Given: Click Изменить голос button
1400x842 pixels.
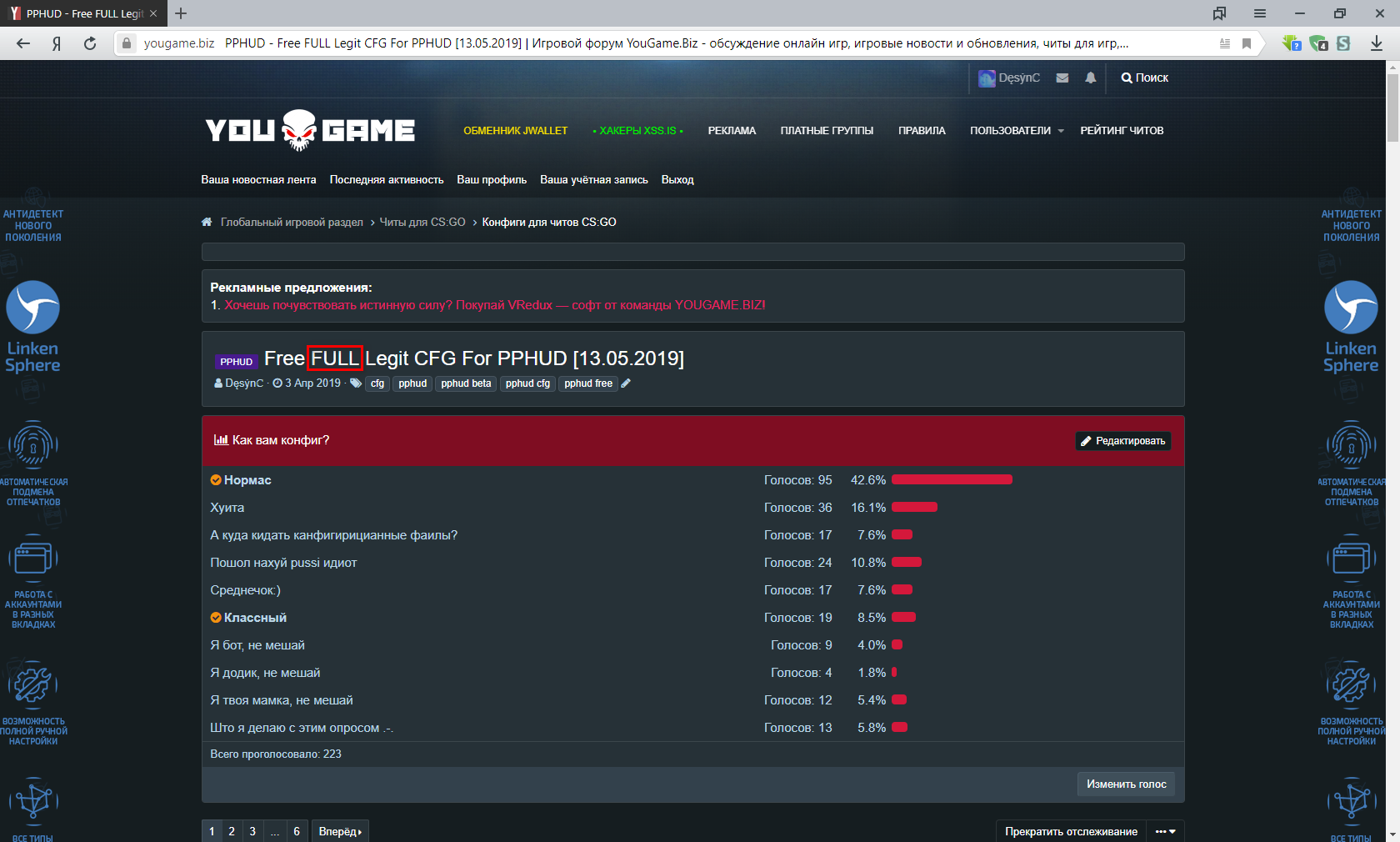Looking at the screenshot, I should (x=1126, y=784).
